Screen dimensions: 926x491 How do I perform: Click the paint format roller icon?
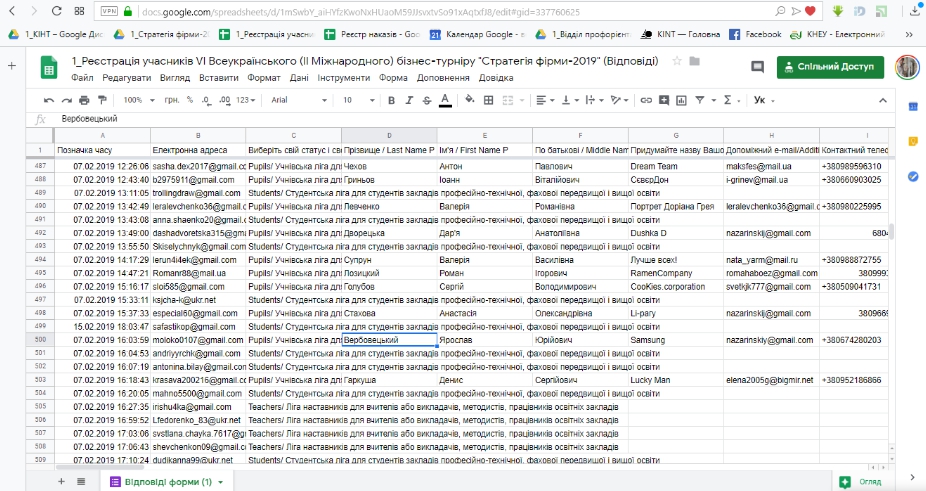[100, 100]
